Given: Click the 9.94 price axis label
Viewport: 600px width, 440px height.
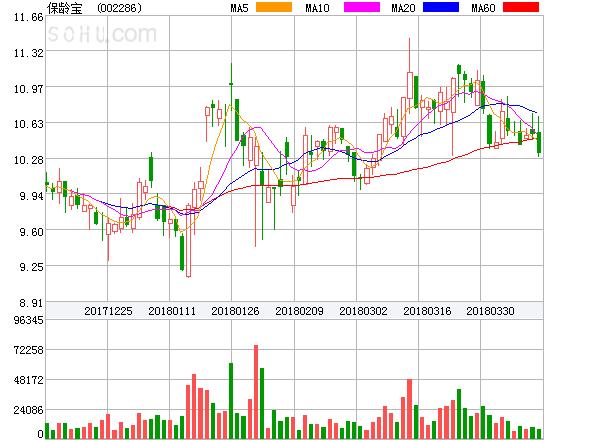Looking at the screenshot, I should pyautogui.click(x=31, y=196).
